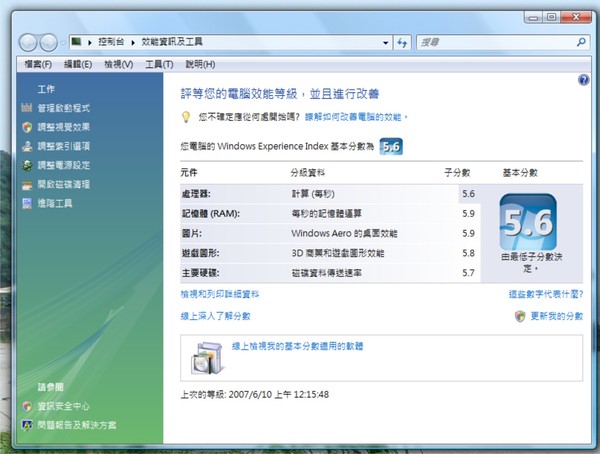Open the 說明(H) menu
This screenshot has width=600, height=454.
coord(200,64)
